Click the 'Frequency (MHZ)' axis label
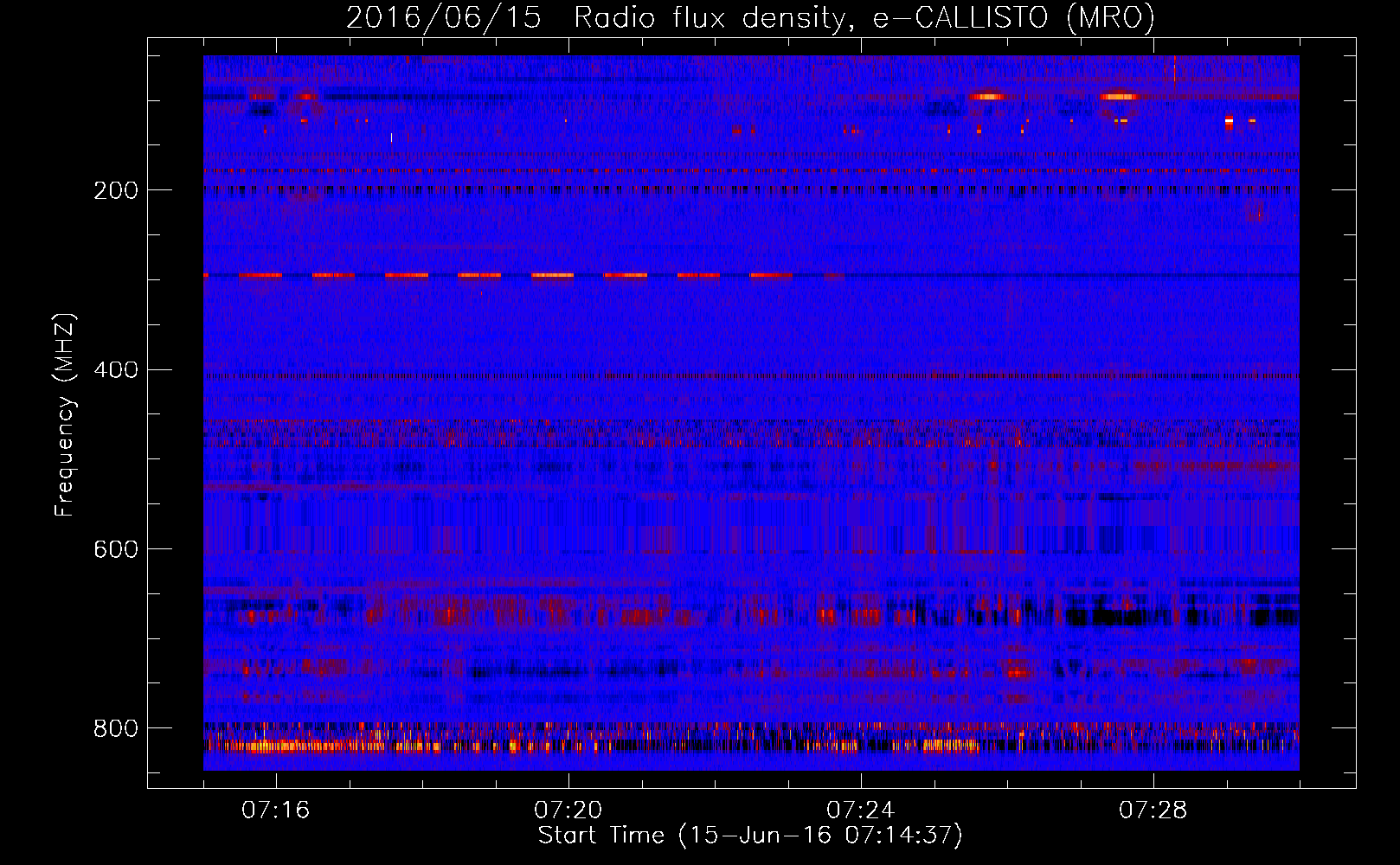The image size is (1400, 865). pos(65,415)
